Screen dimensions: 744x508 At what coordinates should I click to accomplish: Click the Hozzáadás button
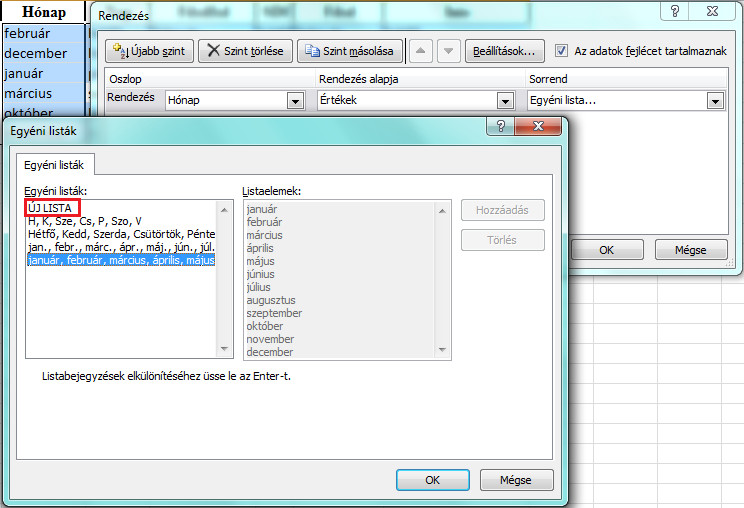click(x=502, y=210)
